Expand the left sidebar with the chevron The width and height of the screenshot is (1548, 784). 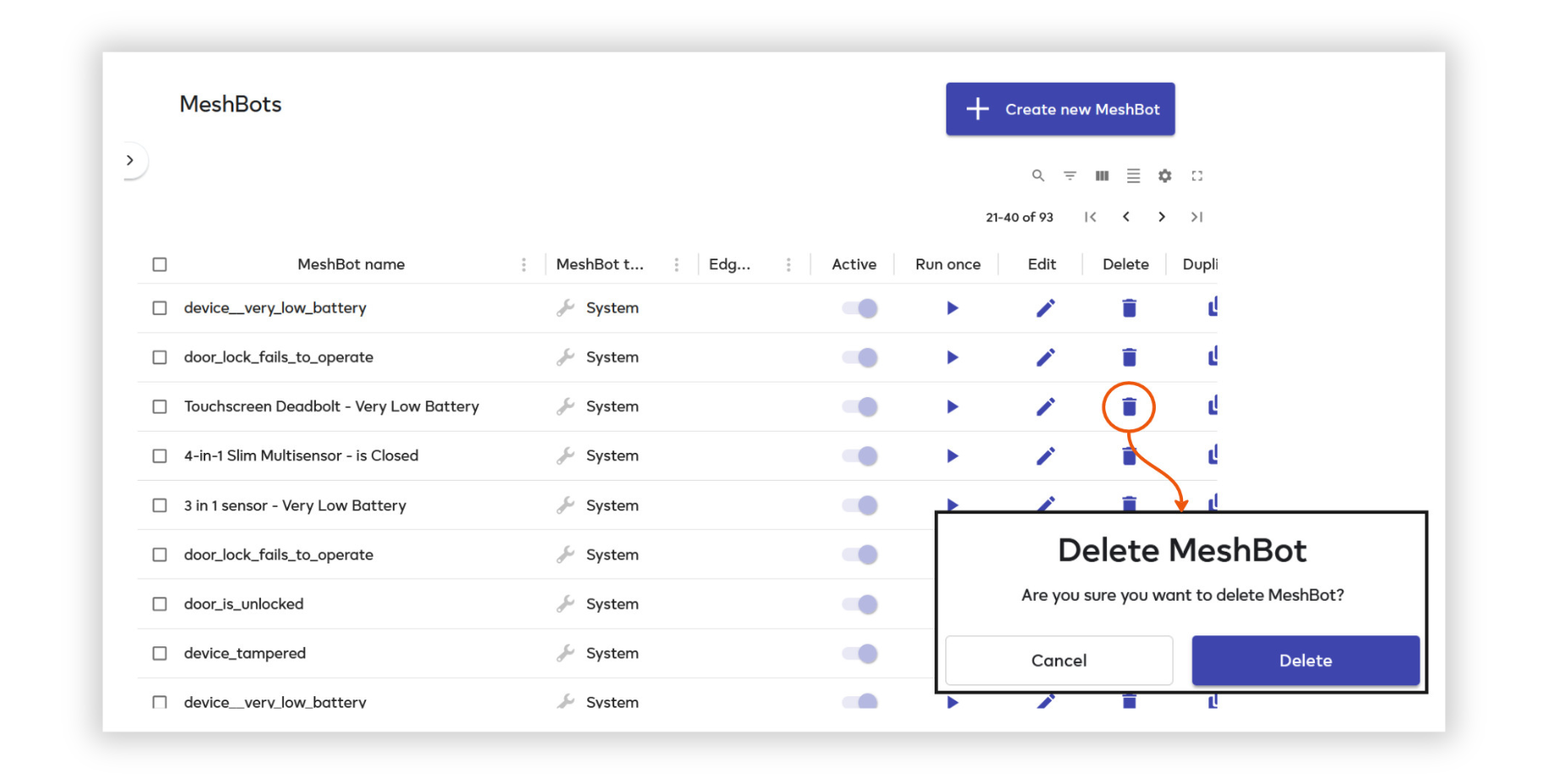point(131,160)
